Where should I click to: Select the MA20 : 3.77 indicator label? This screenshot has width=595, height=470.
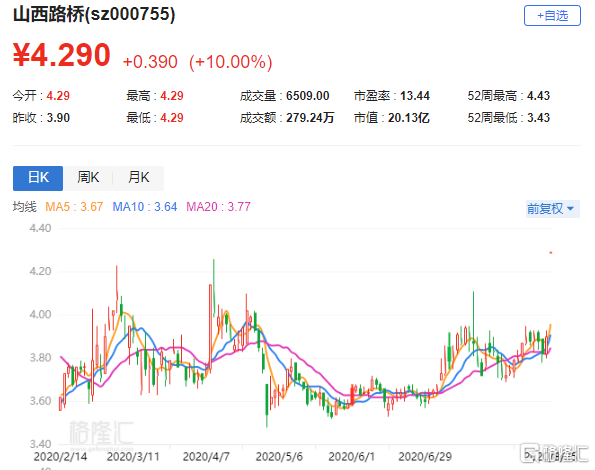(x=219, y=207)
